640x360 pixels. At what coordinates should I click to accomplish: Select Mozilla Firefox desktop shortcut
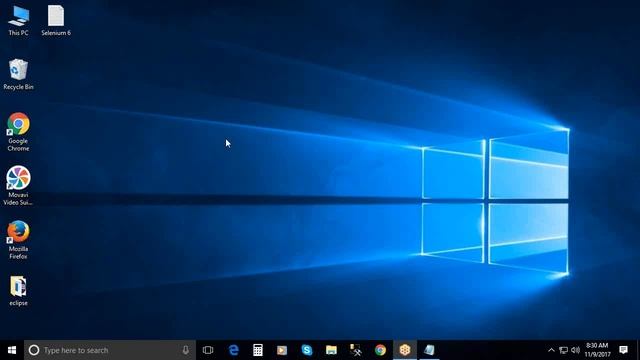[18, 240]
